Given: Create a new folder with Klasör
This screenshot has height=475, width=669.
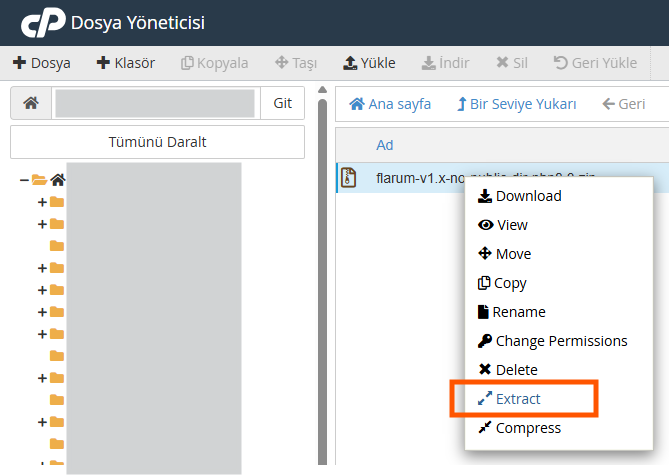Looking at the screenshot, I should pos(126,63).
